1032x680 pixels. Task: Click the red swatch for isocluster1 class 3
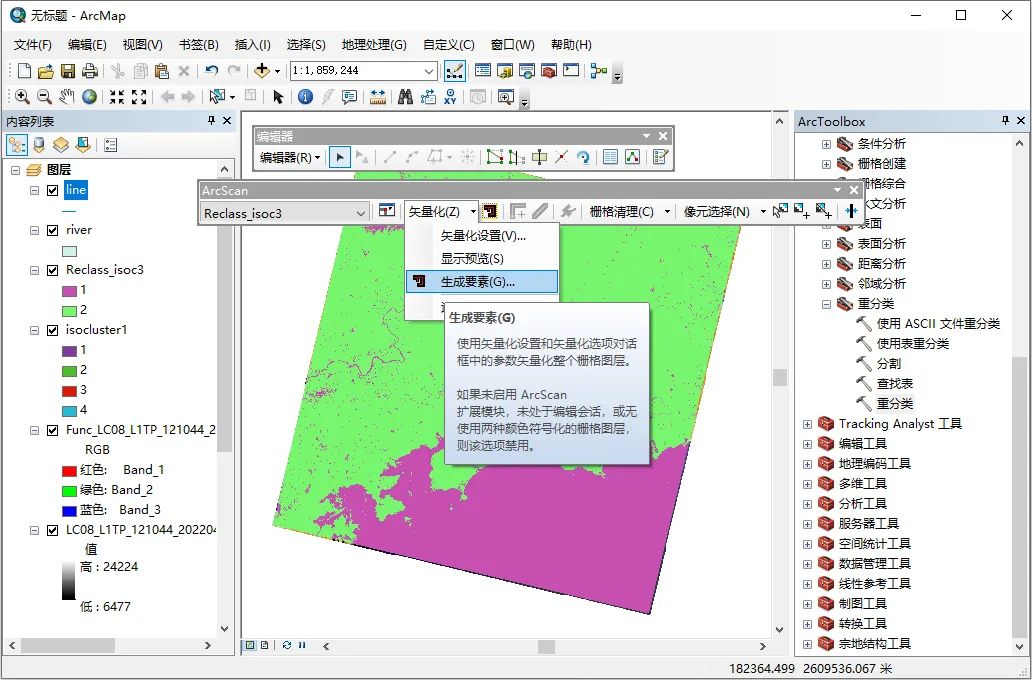tap(69, 391)
